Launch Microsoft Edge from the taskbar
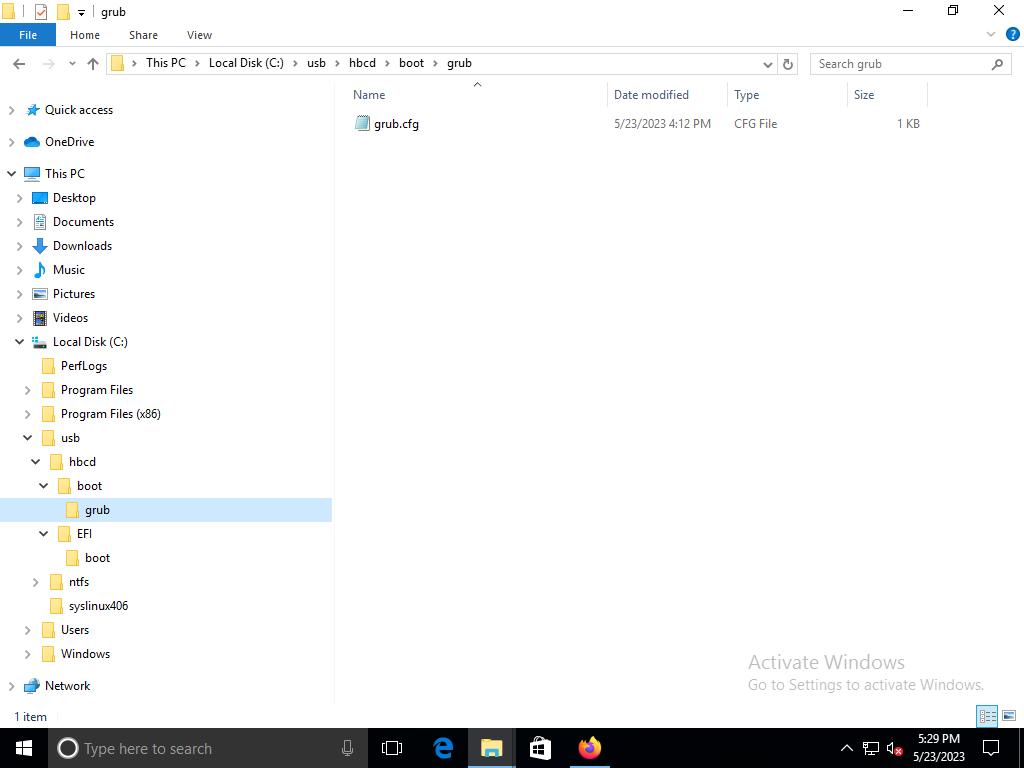1024x768 pixels. [x=443, y=748]
